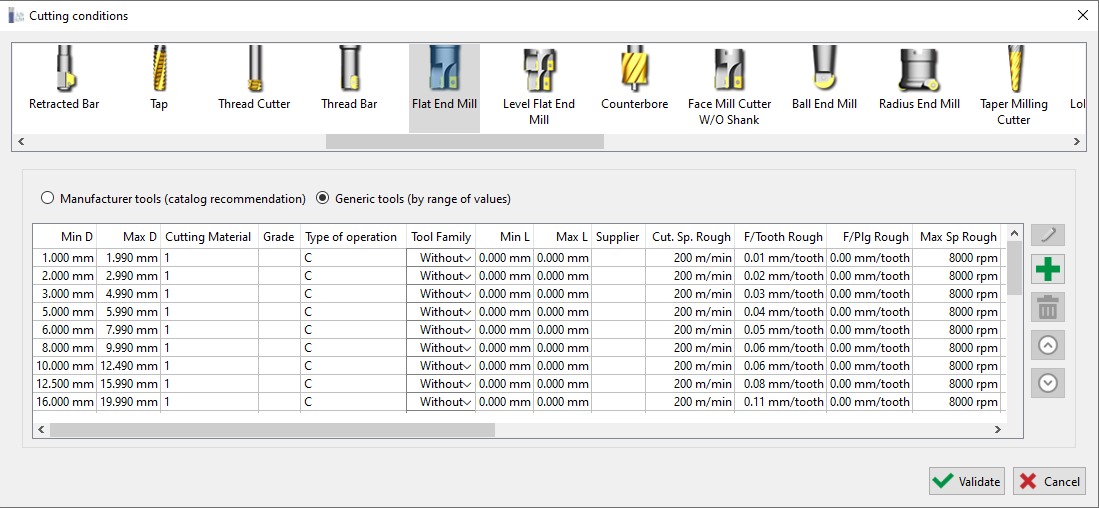The height and width of the screenshot is (508, 1099).
Task: Click the tool list horizontal scrollbar thumb
Action: 464,142
